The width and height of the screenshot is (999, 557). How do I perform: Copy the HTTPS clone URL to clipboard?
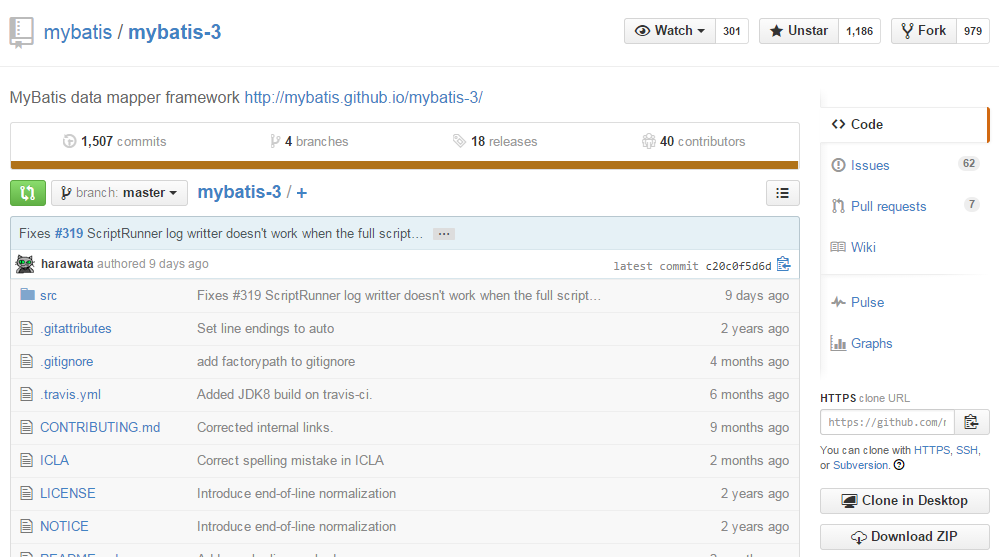point(972,422)
